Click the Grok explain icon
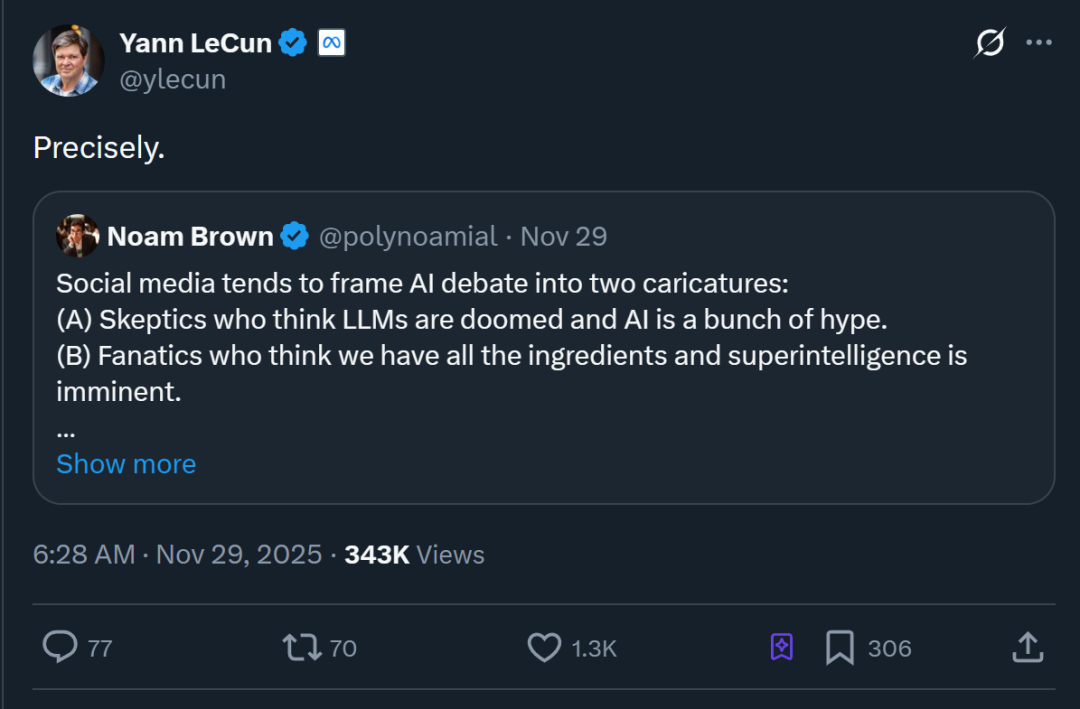Screen dimensions: 1080x709 [989, 43]
